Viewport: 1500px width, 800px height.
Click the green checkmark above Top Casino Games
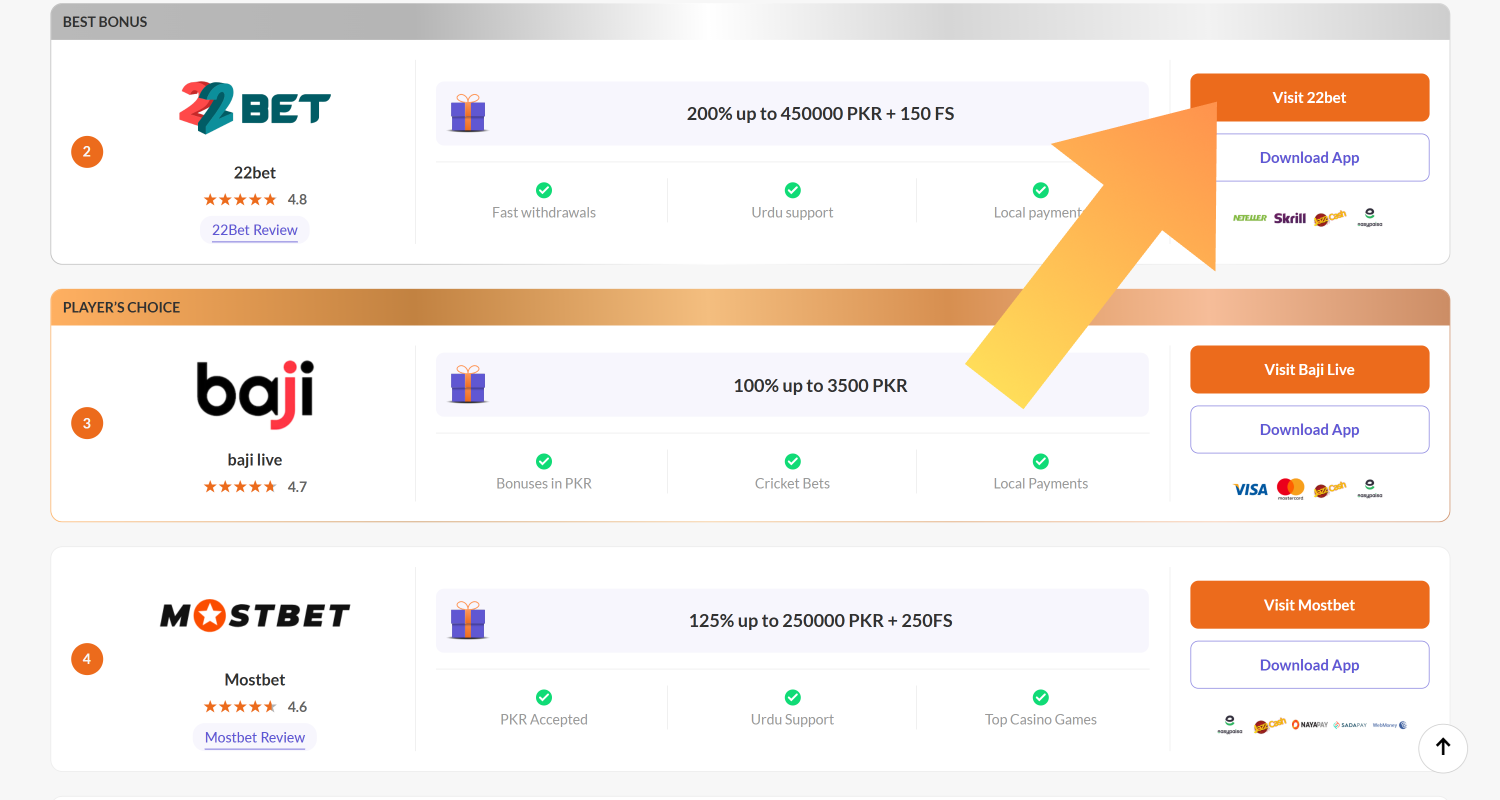pyautogui.click(x=1040, y=697)
